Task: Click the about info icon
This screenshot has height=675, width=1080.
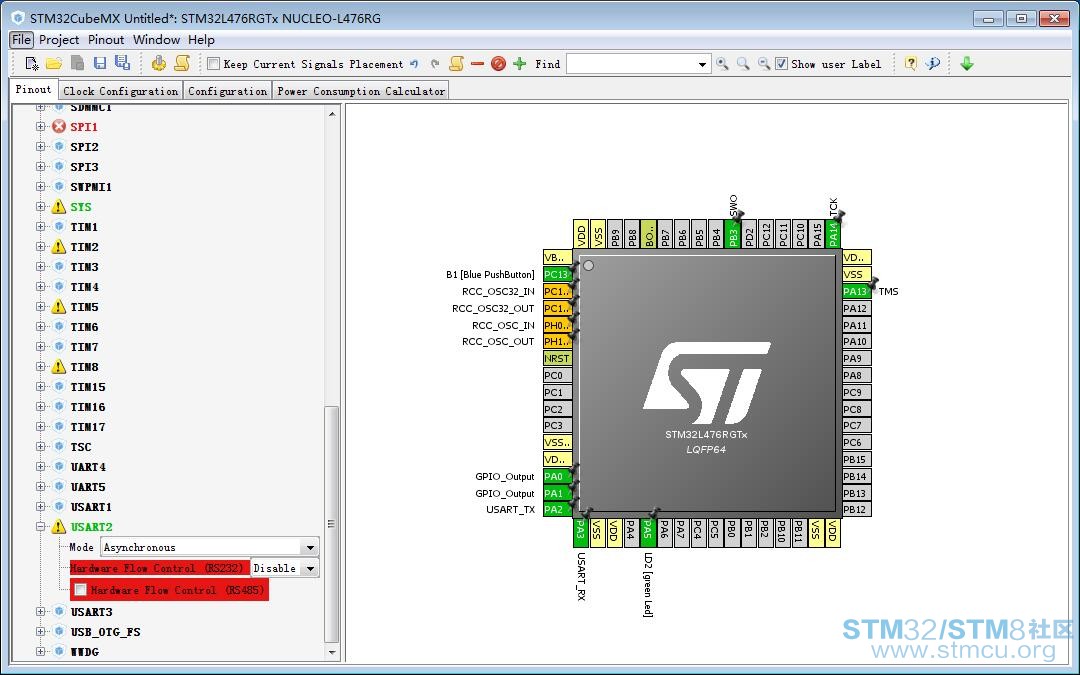Action: click(933, 63)
